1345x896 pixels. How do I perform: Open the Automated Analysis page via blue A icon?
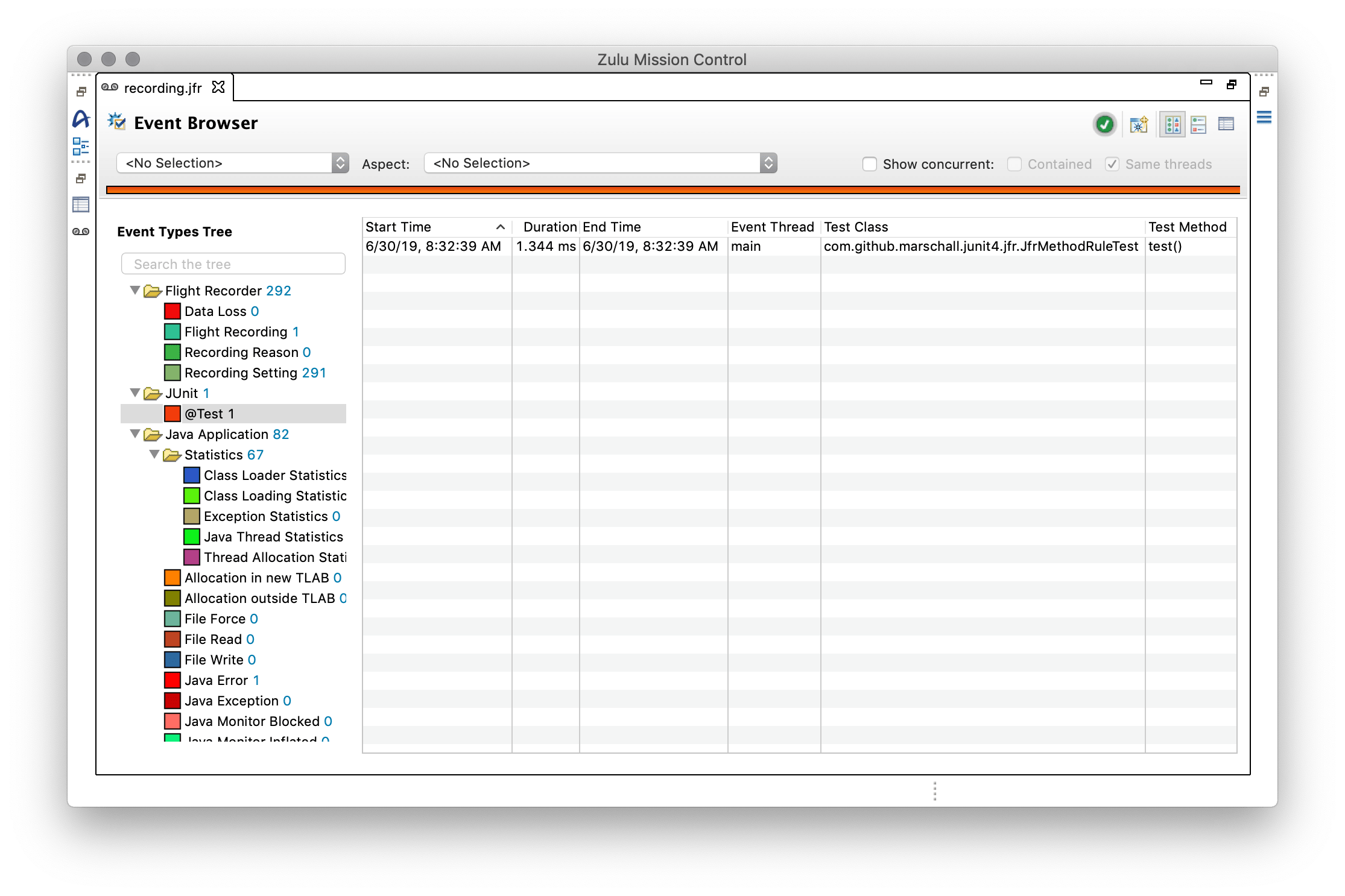[x=80, y=119]
